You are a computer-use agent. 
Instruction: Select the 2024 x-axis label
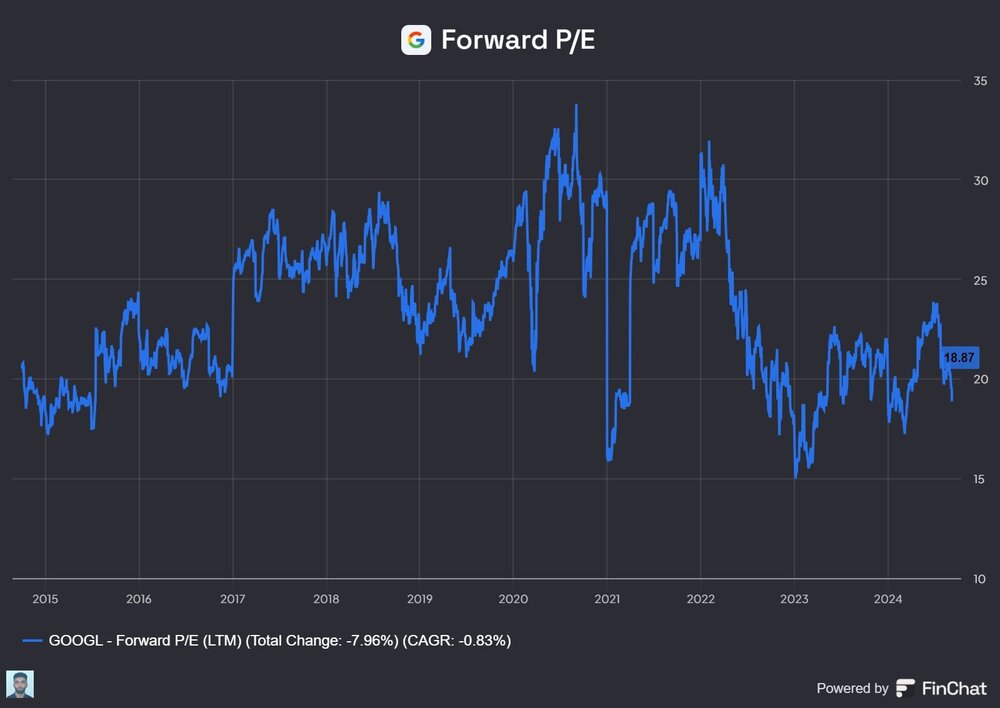tap(887, 599)
